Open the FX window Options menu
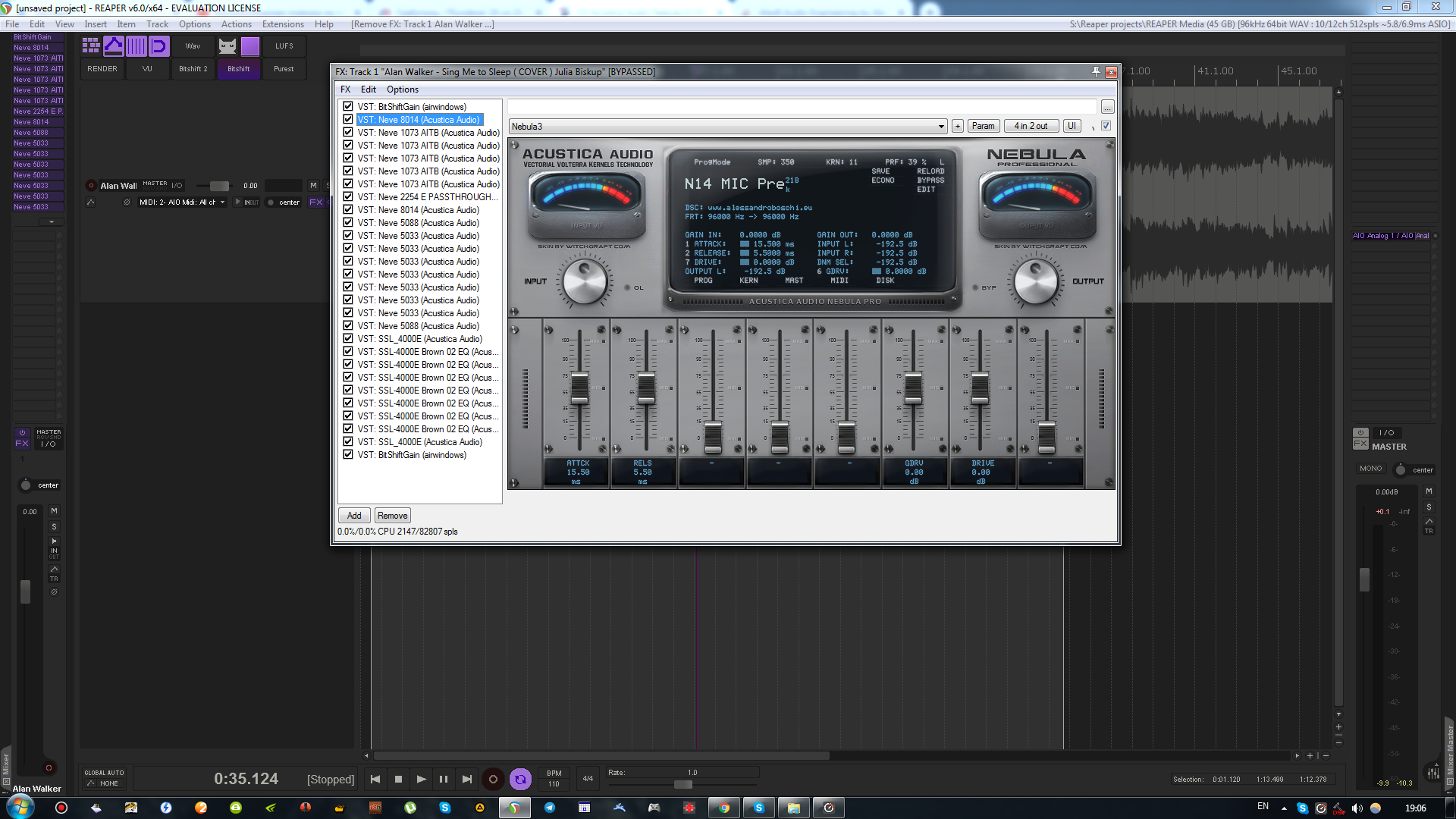The height and width of the screenshot is (819, 1456). pyautogui.click(x=403, y=89)
